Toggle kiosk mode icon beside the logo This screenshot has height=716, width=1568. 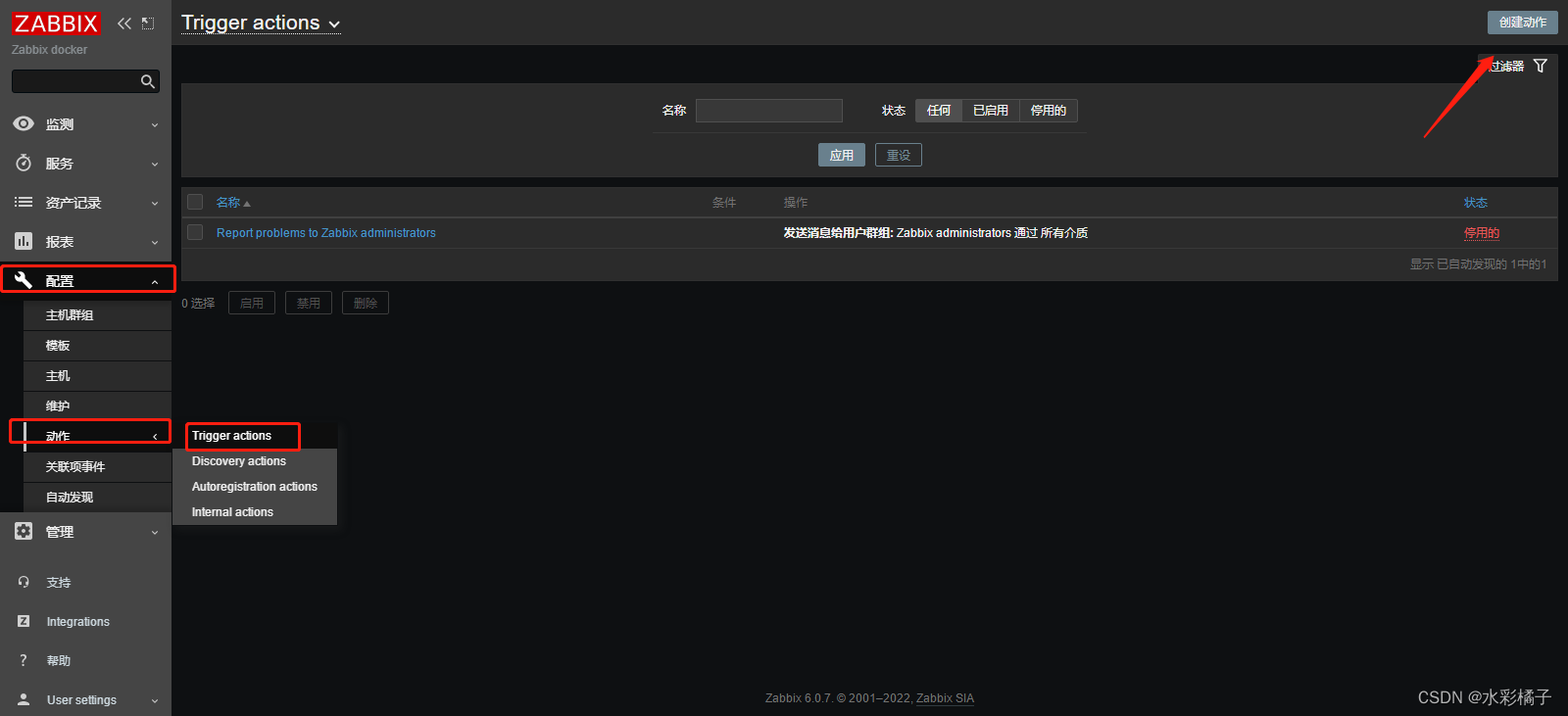click(x=148, y=24)
